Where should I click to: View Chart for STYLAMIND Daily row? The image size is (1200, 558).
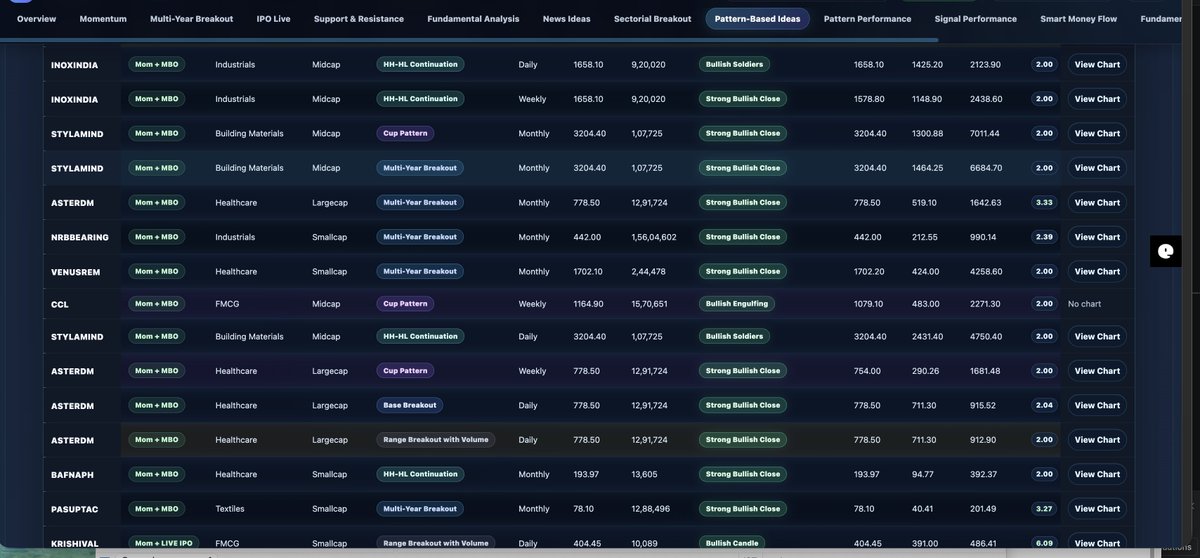[1097, 336]
